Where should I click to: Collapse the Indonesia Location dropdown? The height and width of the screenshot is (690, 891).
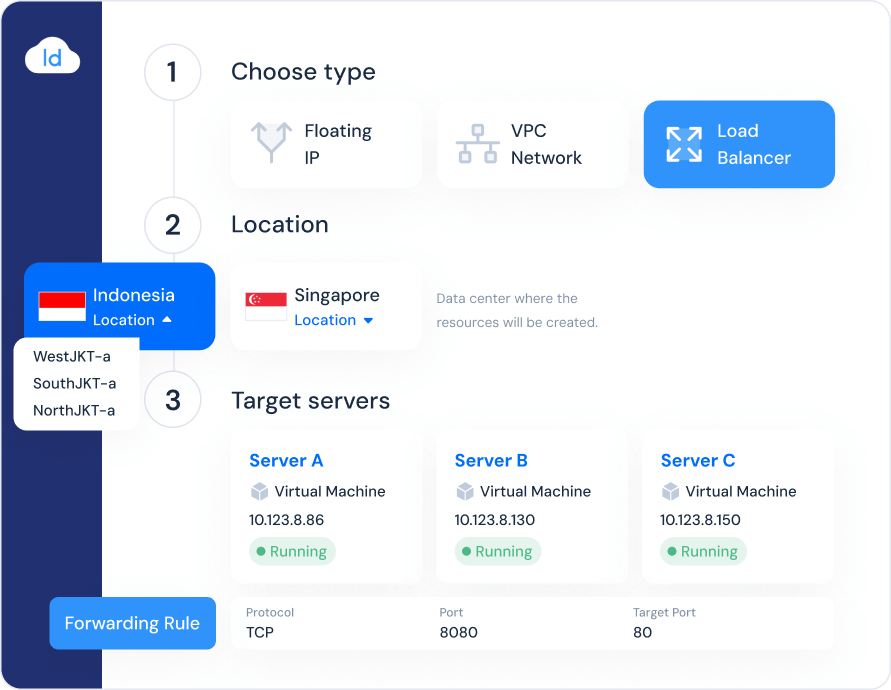(132, 320)
